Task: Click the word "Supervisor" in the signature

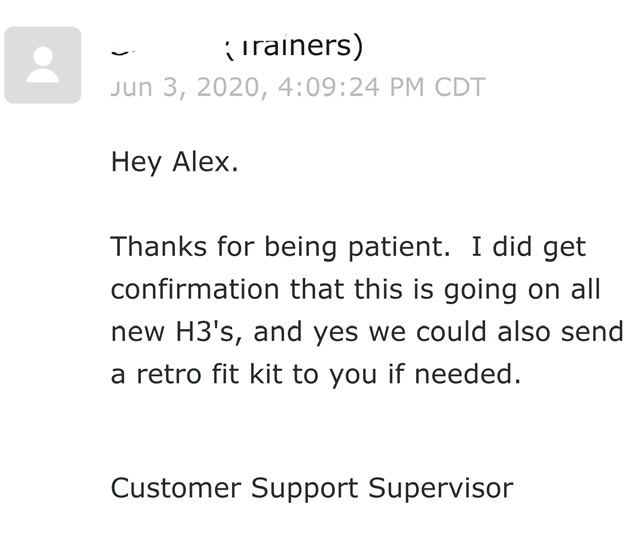Action: click(x=441, y=488)
